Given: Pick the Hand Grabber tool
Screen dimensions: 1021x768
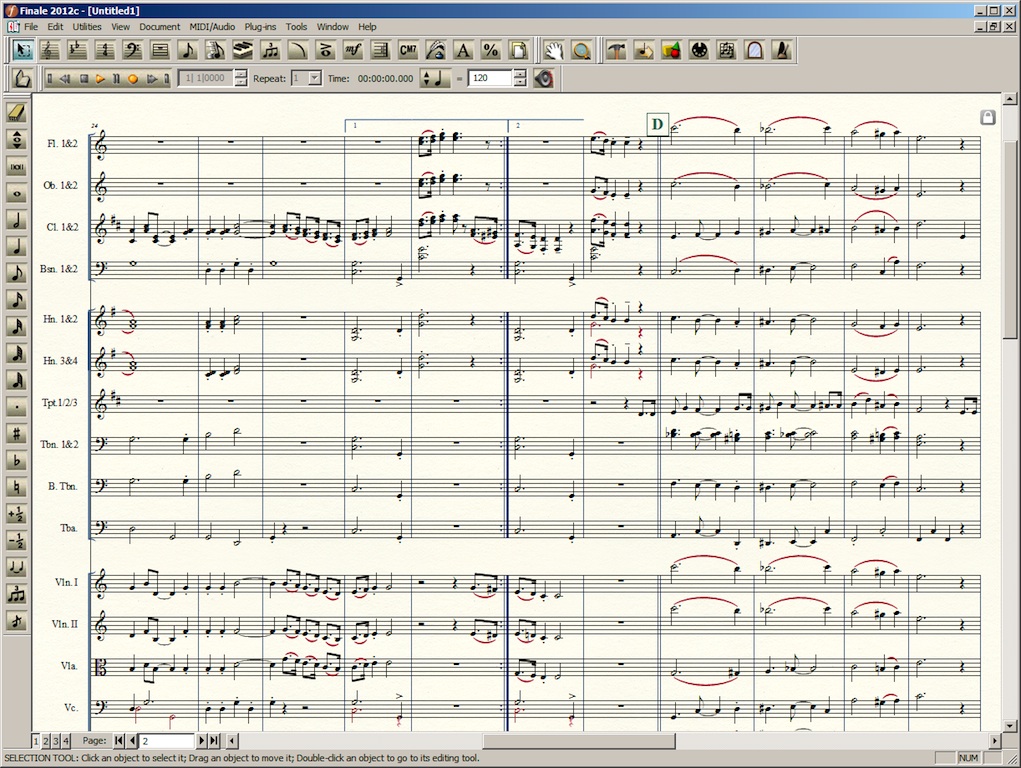Looking at the screenshot, I should 553,49.
